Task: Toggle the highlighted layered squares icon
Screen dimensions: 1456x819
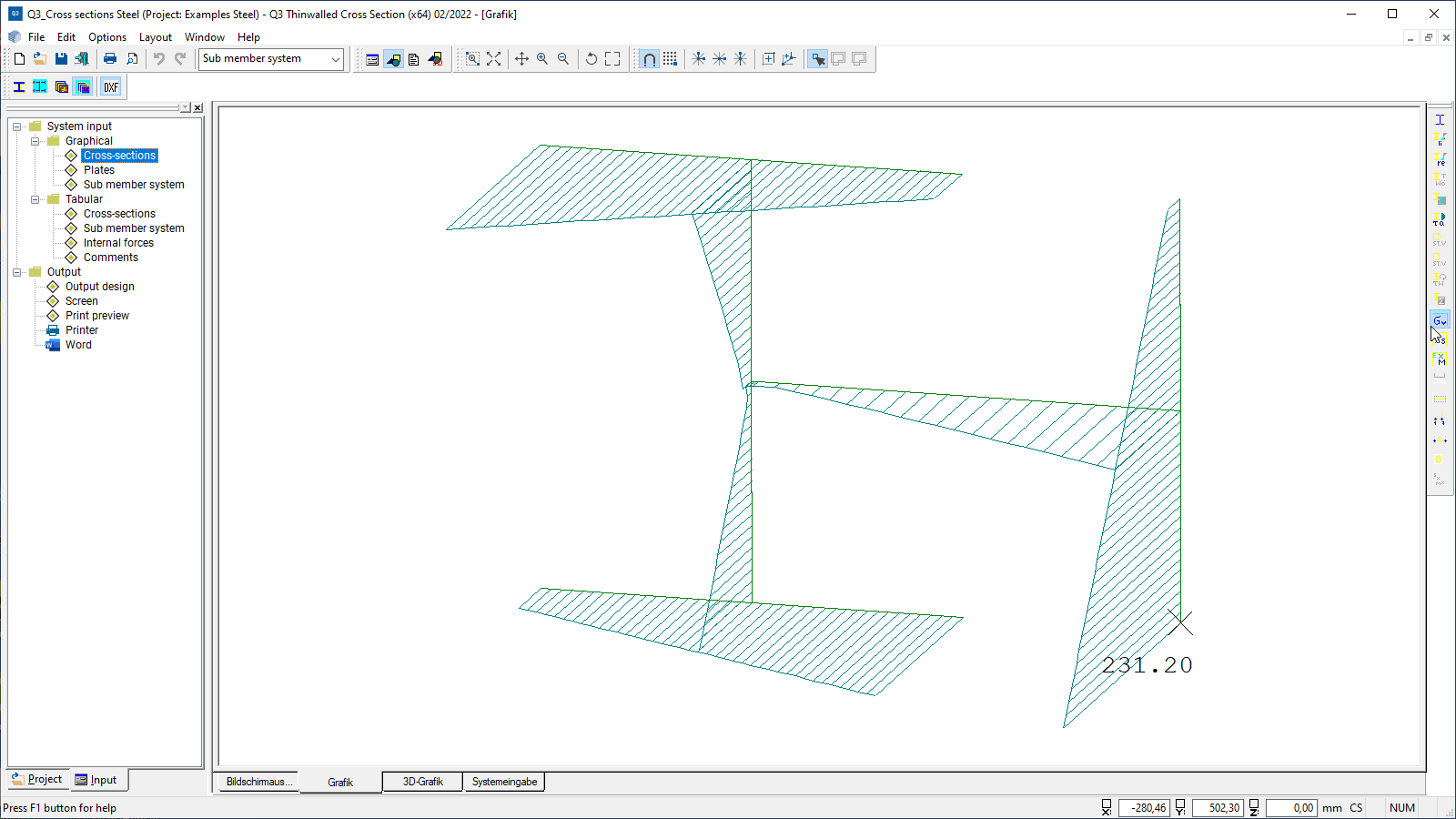Action: click(x=83, y=87)
